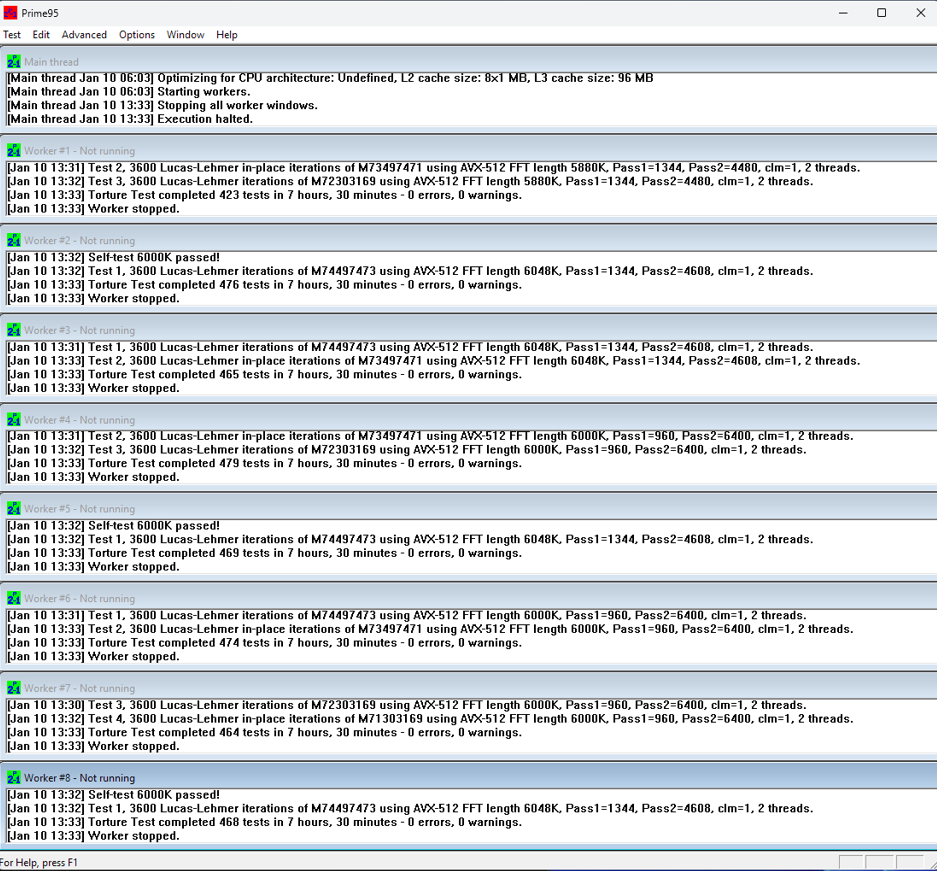Click the Worker #1 window icon
The image size is (937, 871).
pyautogui.click(x=14, y=151)
